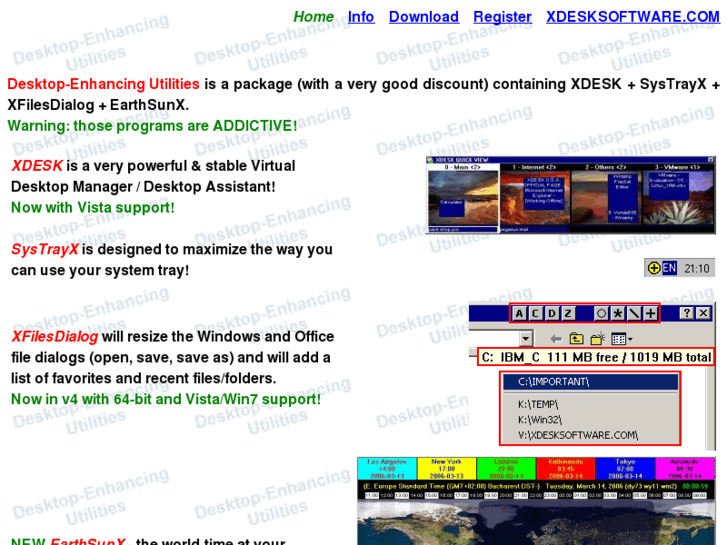Click the back arrow in the file dialog
The height and width of the screenshot is (545, 727).
556,339
